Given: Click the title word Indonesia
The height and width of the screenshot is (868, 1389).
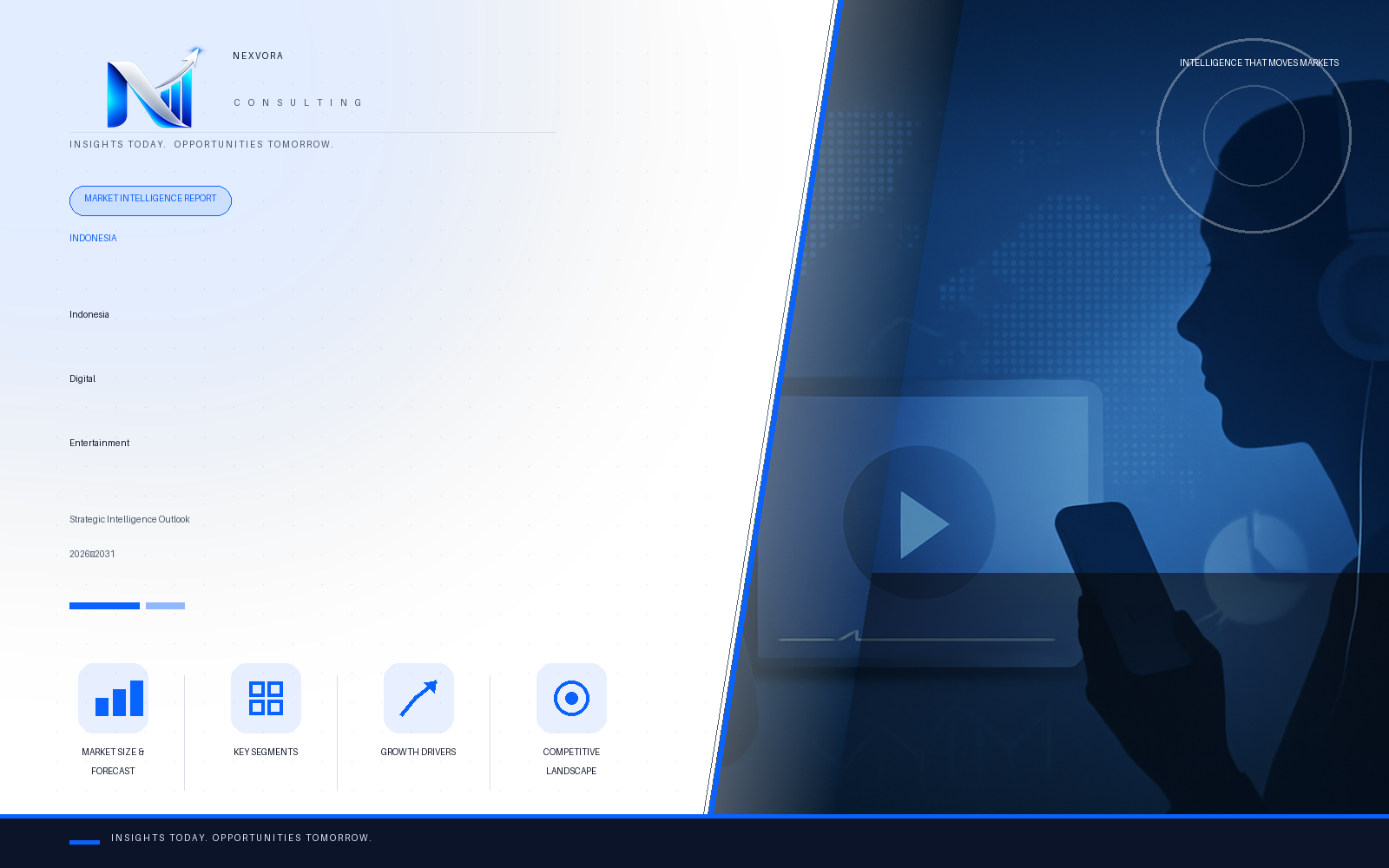Looking at the screenshot, I should 89,314.
